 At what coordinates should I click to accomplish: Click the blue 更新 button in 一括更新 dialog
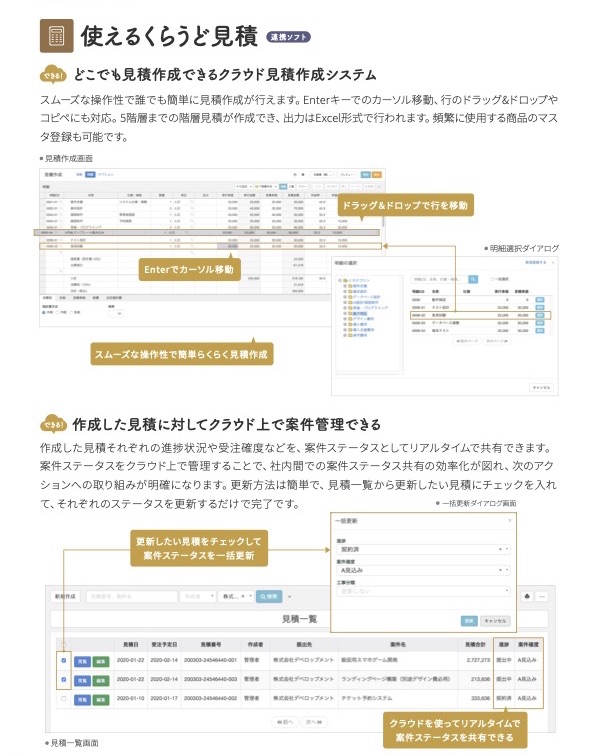469,621
